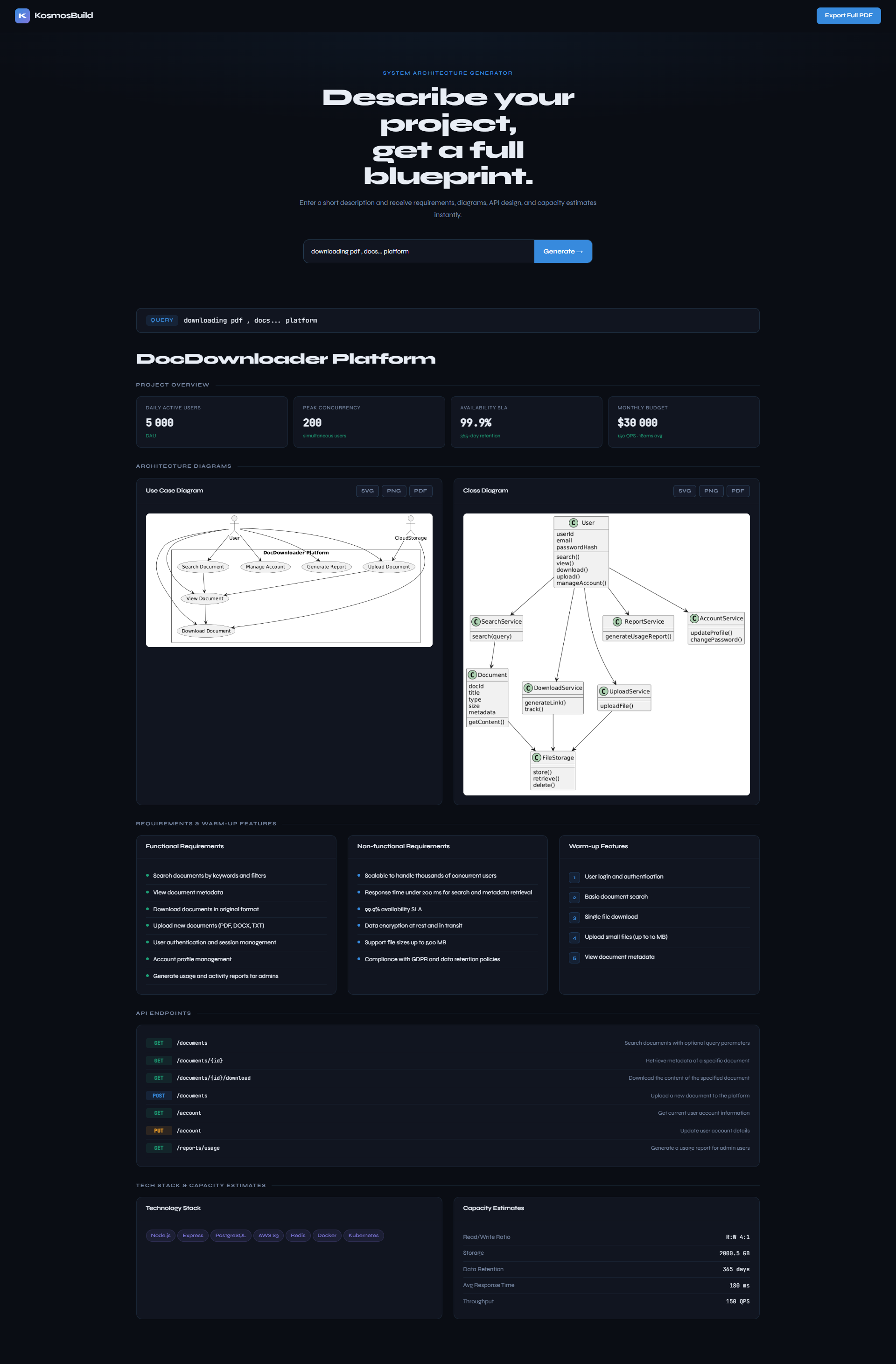Select the Availability SLA card
The width and height of the screenshot is (896, 1364).
coord(526,422)
